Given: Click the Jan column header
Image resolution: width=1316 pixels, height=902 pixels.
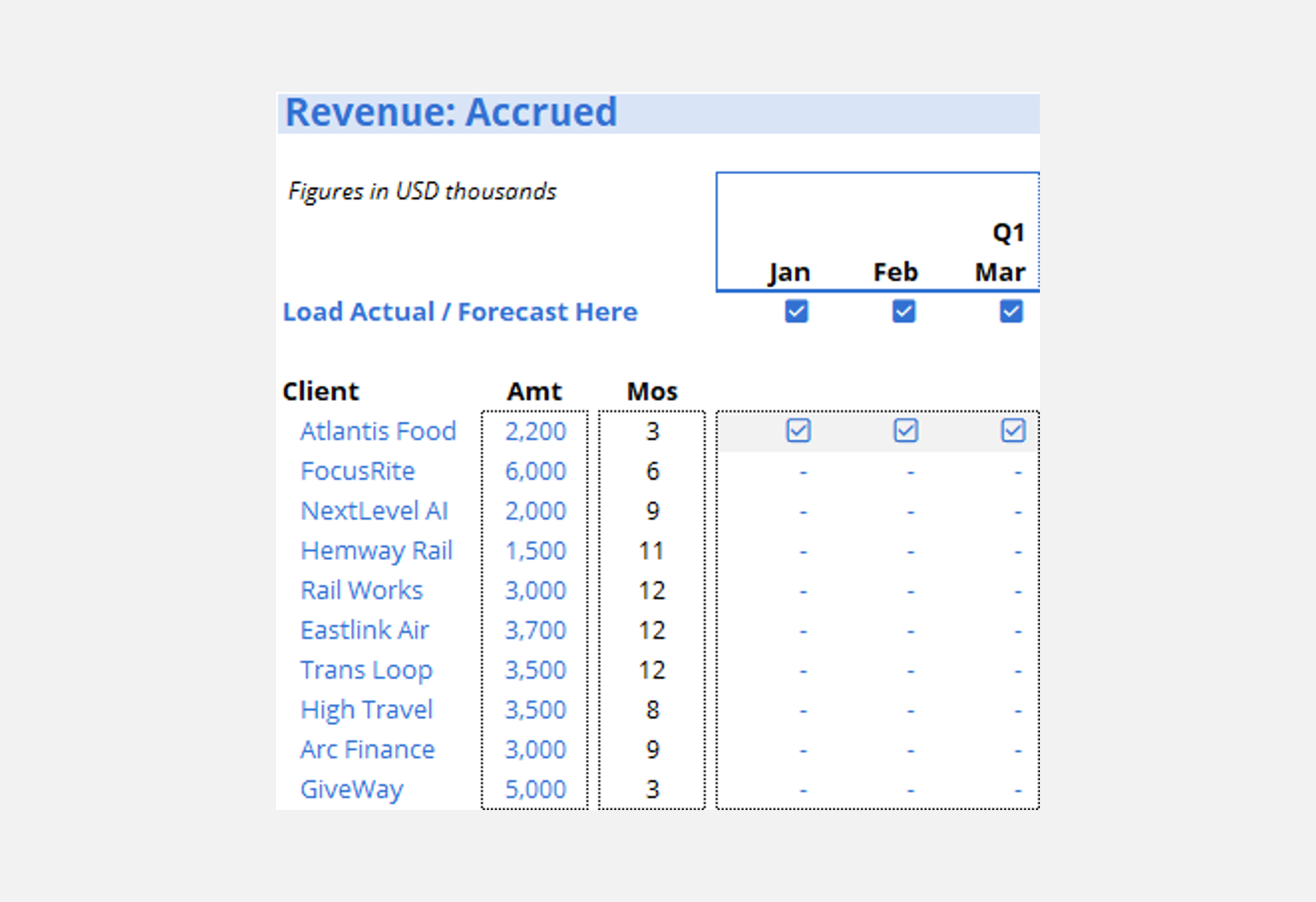Looking at the screenshot, I should 789,273.
